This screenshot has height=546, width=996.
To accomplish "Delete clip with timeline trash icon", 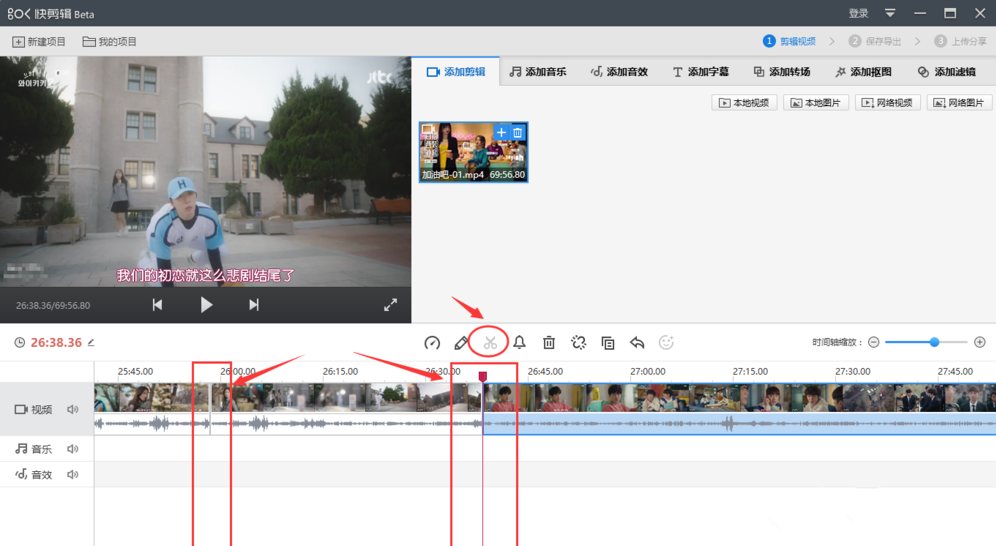I will (549, 343).
